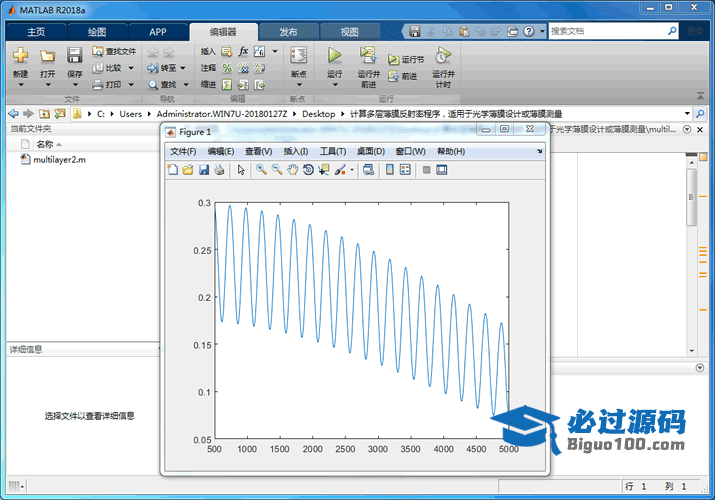Viewport: 715px width, 500px height.
Task: Switch to the 主页 ribbon tab
Action: (x=36, y=32)
